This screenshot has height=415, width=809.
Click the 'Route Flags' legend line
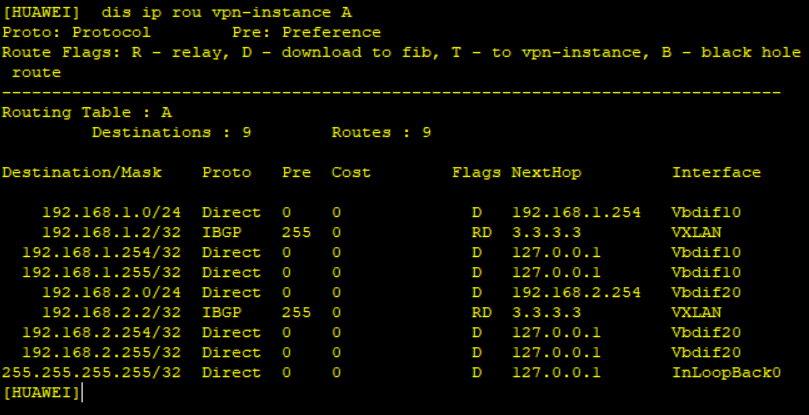(x=400, y=52)
